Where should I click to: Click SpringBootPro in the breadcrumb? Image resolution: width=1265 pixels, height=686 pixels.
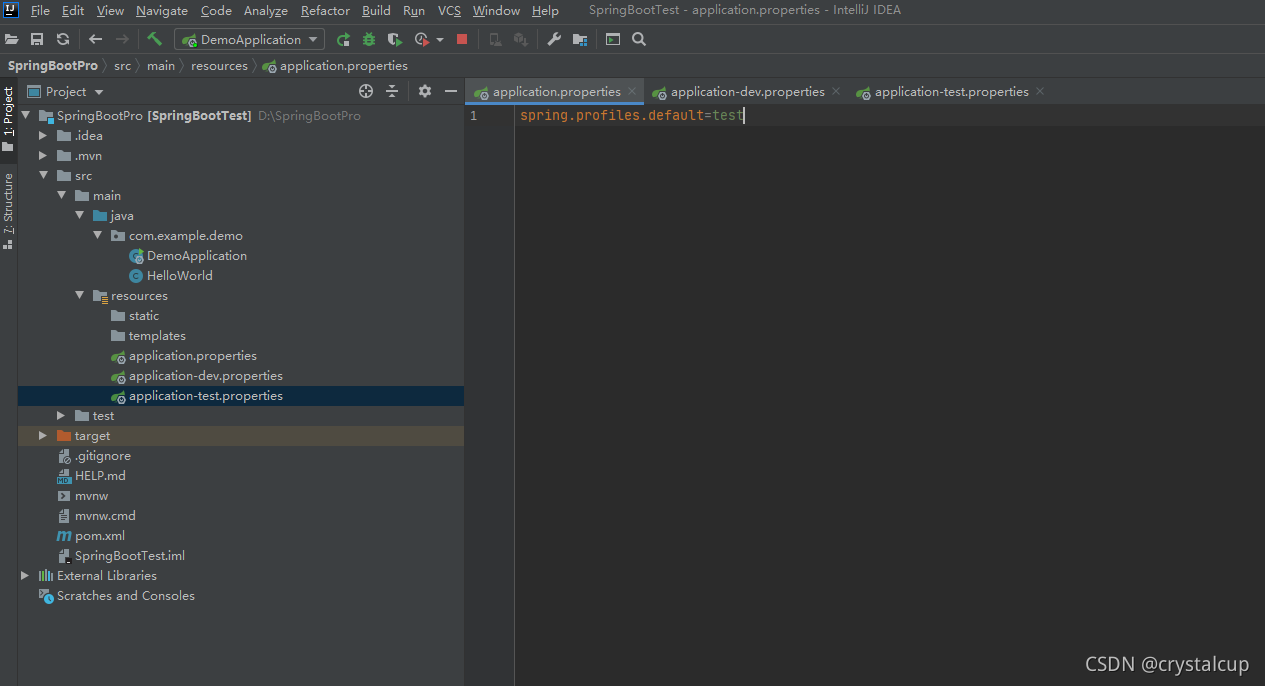53,65
